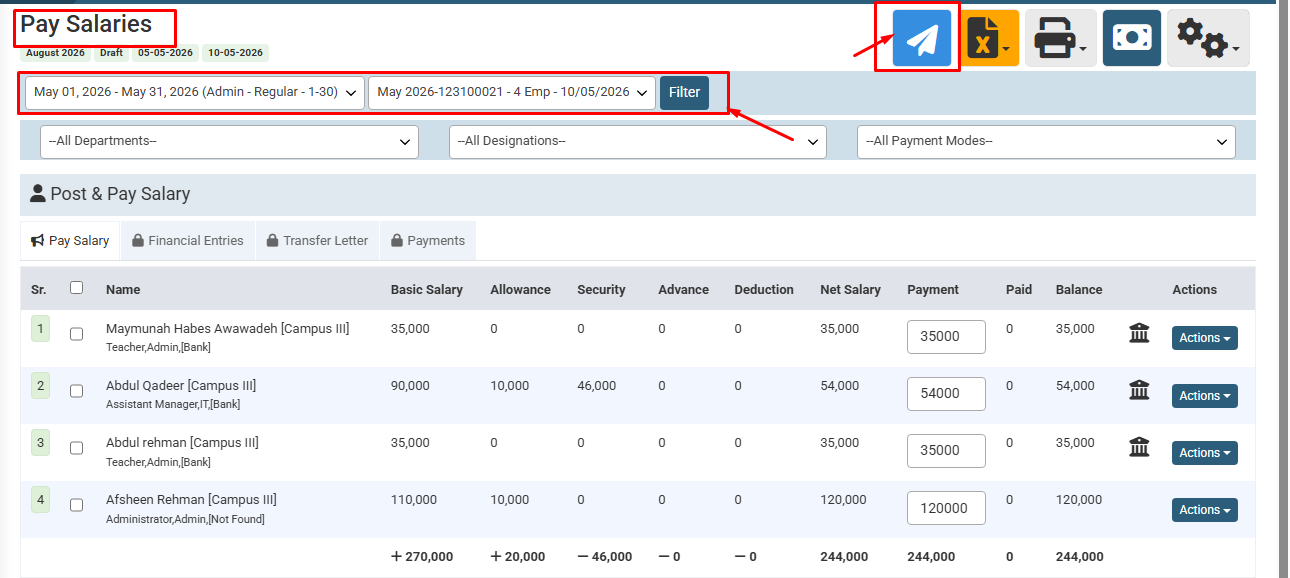Check the box for Abdul rehman

tap(77, 449)
